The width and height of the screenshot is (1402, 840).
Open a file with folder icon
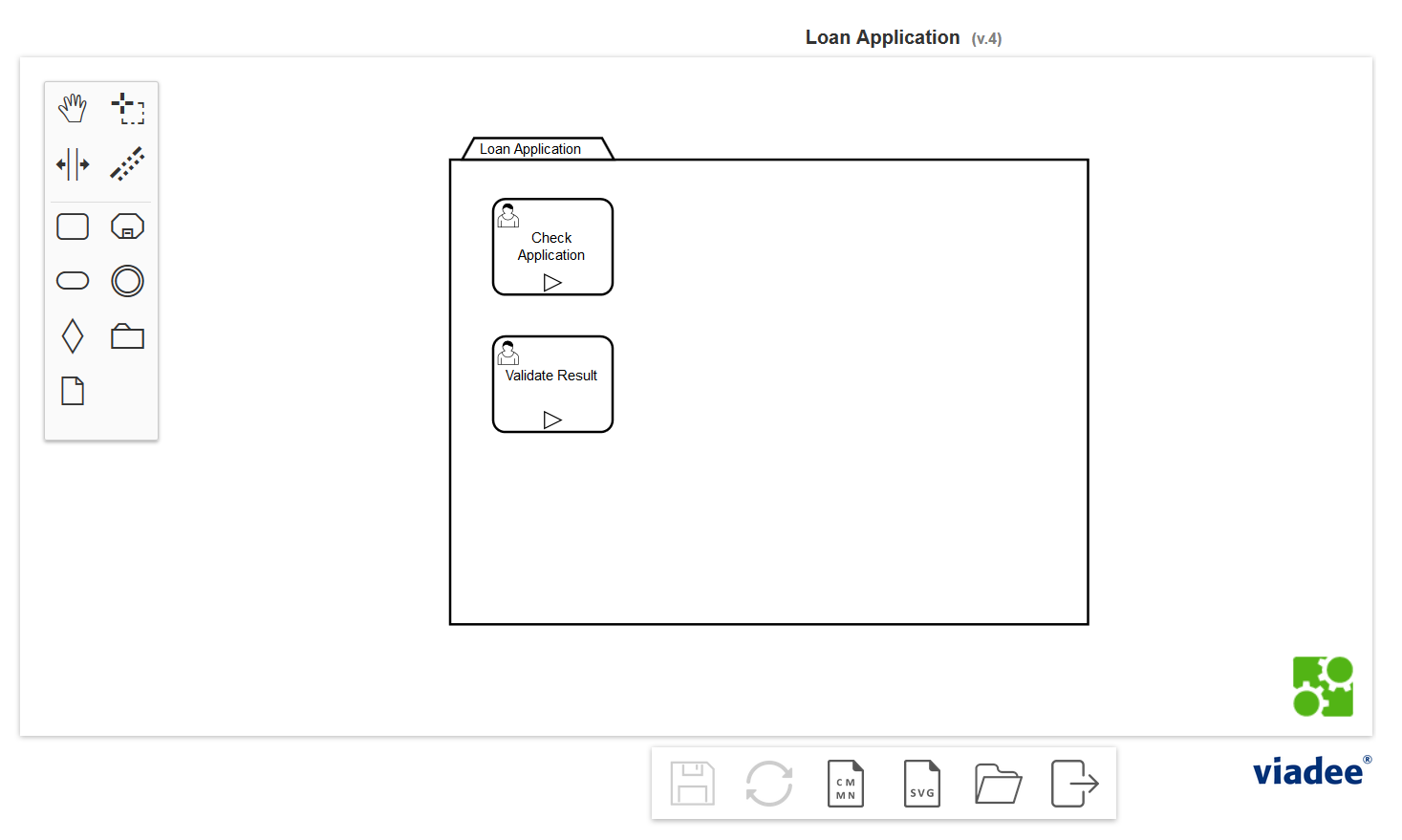[999, 784]
